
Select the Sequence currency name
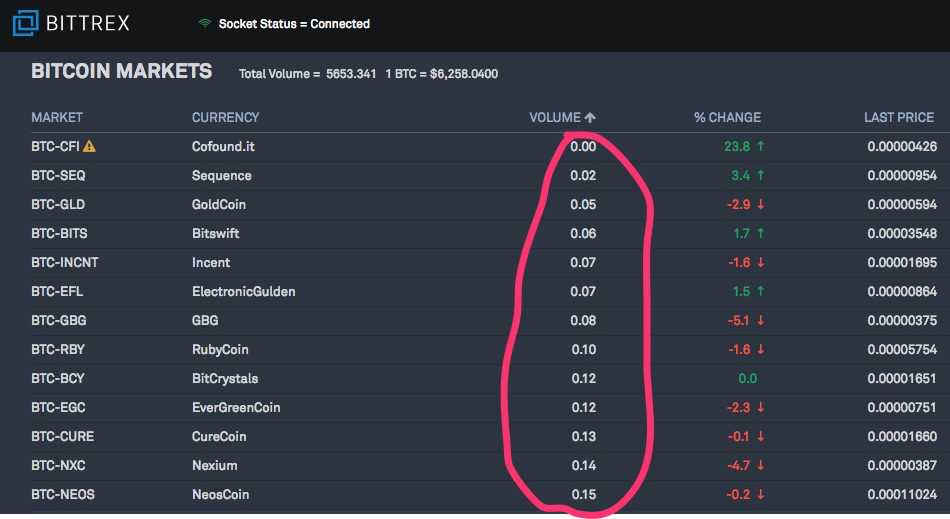point(222,175)
